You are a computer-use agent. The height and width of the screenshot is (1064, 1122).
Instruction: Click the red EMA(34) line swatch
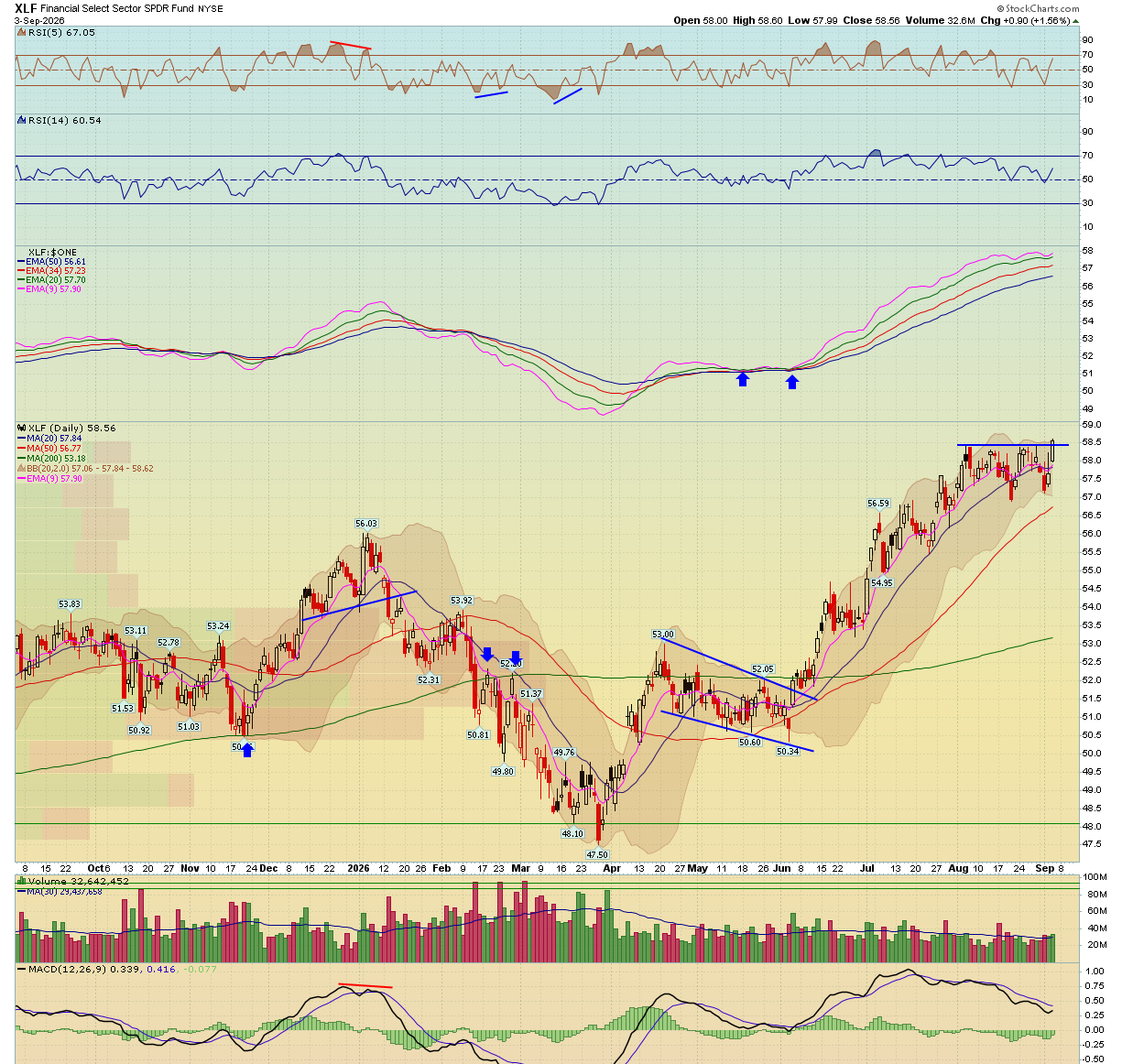click(x=21, y=271)
